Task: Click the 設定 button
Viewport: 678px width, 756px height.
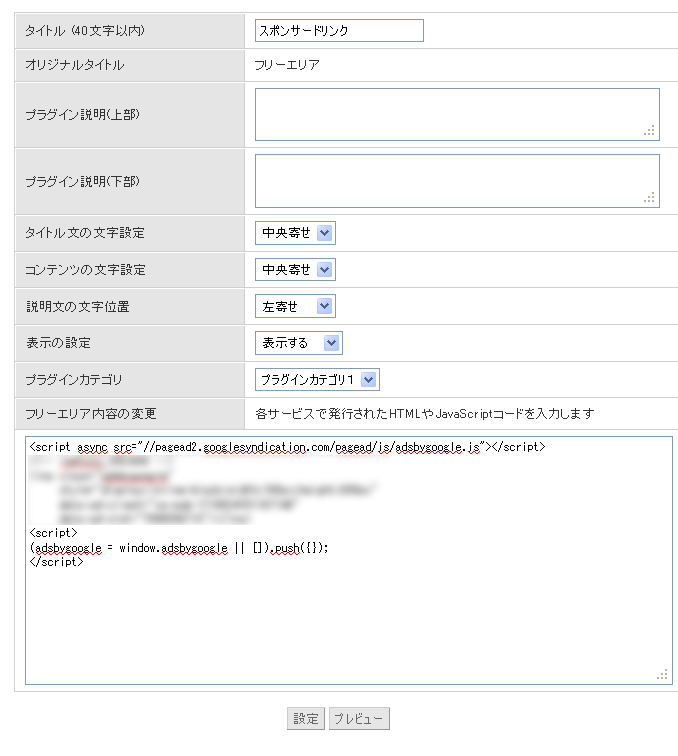Action: [x=306, y=718]
